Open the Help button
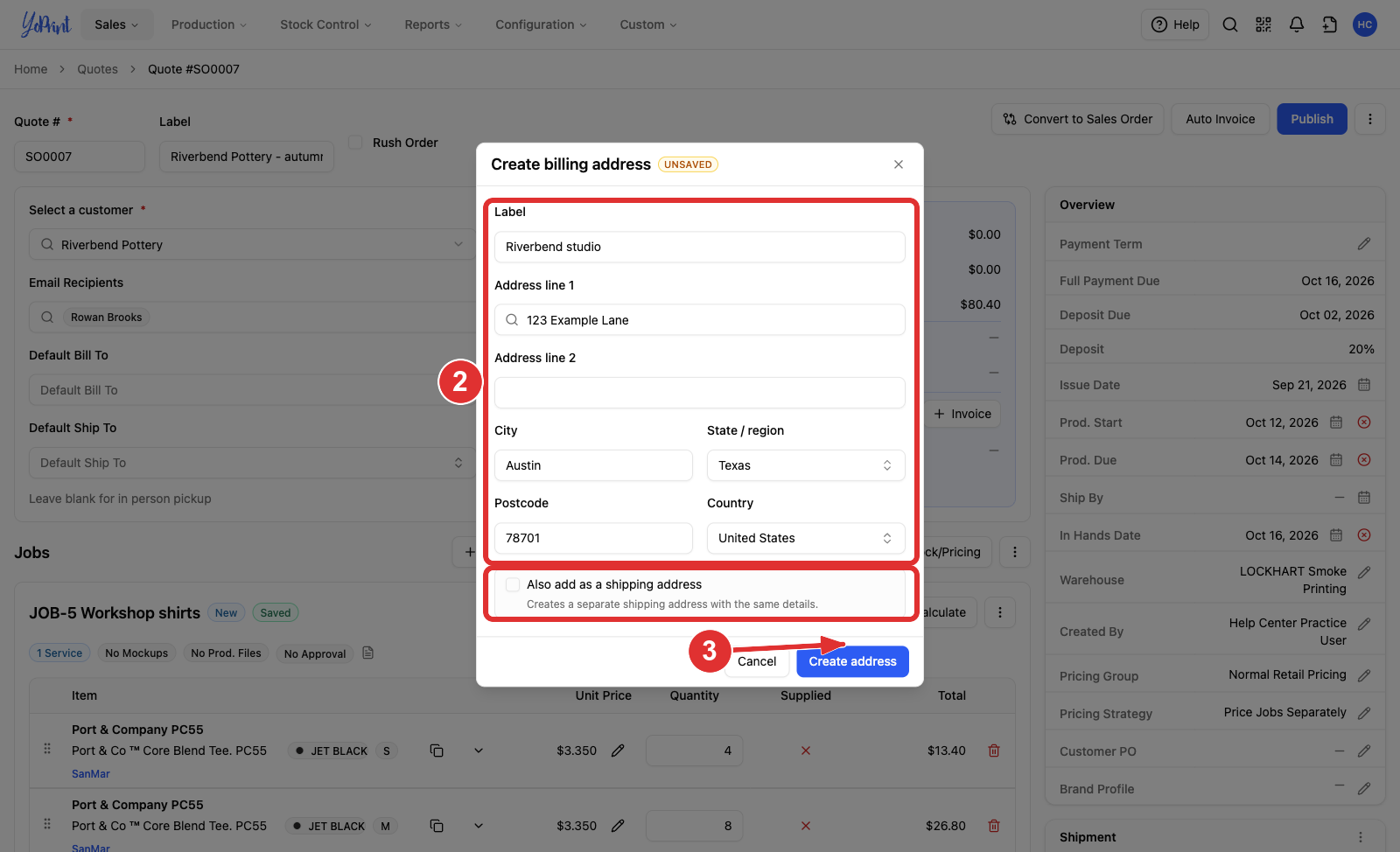This screenshot has width=1400, height=852. click(x=1175, y=24)
